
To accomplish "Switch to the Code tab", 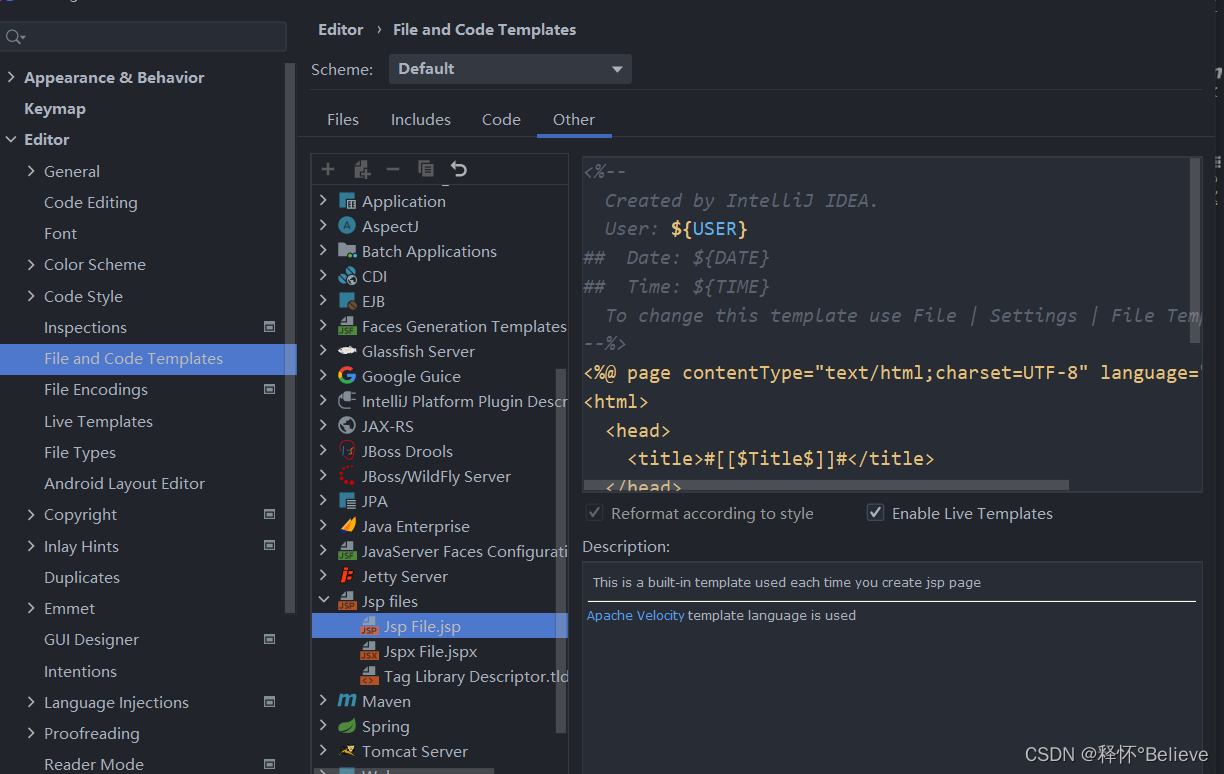I will coord(501,119).
